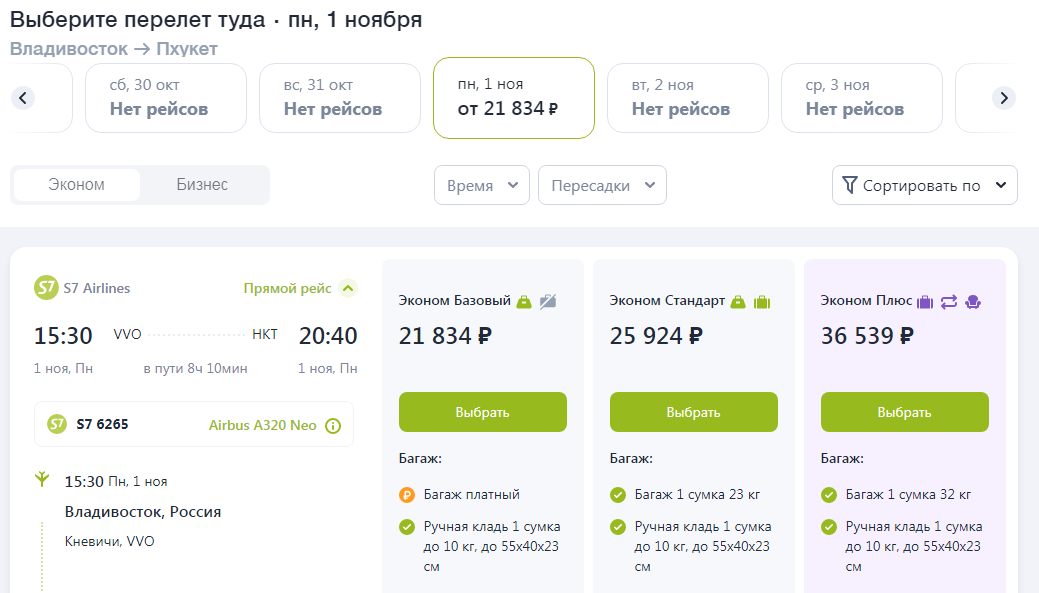This screenshot has height=593, width=1039.
Task: Click the suitcase icon on Эконом Стандарт
Action: click(762, 301)
